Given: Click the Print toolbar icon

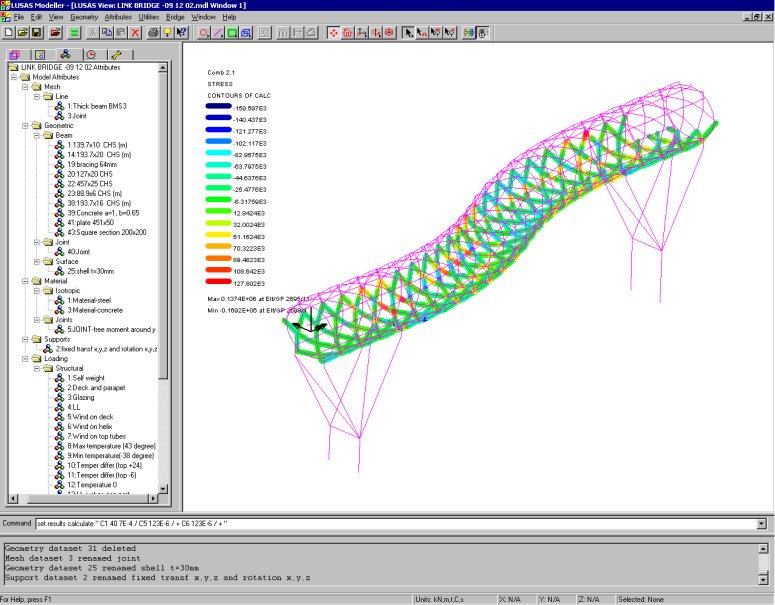Looking at the screenshot, I should tap(153, 33).
